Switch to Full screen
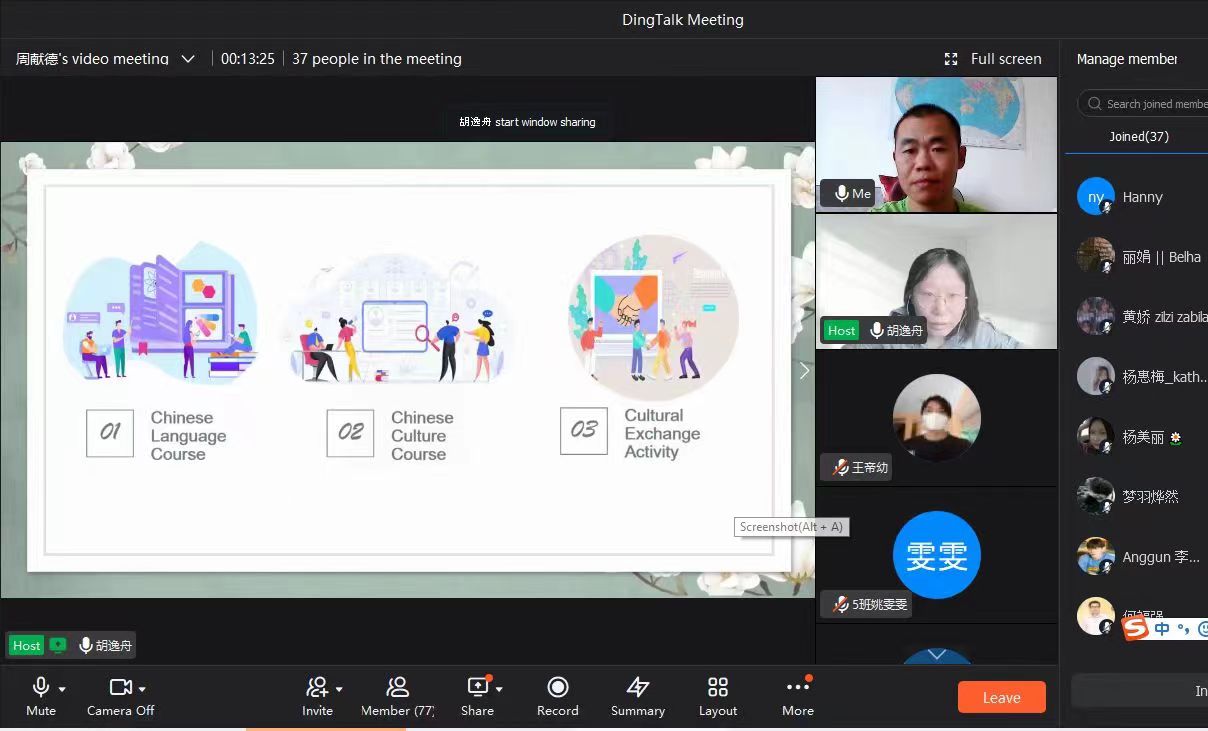Image resolution: width=1208 pixels, height=731 pixels. (x=993, y=59)
